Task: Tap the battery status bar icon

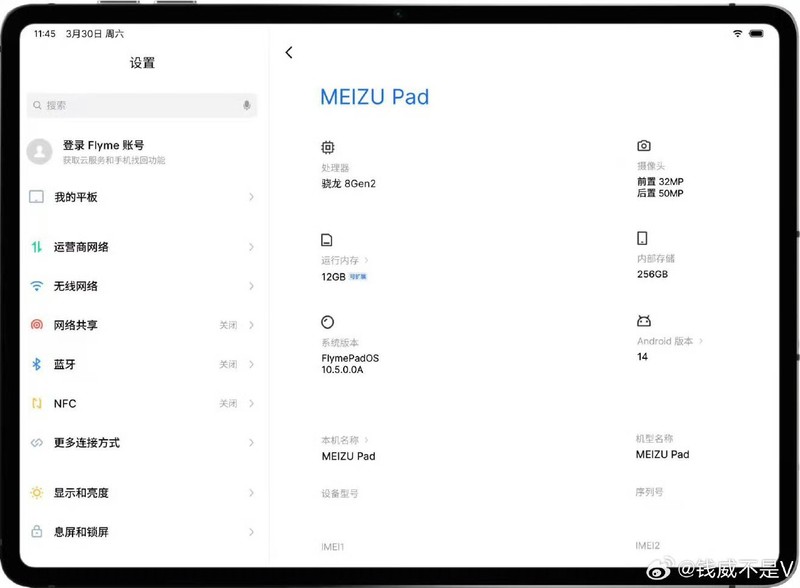Action: 756,34
